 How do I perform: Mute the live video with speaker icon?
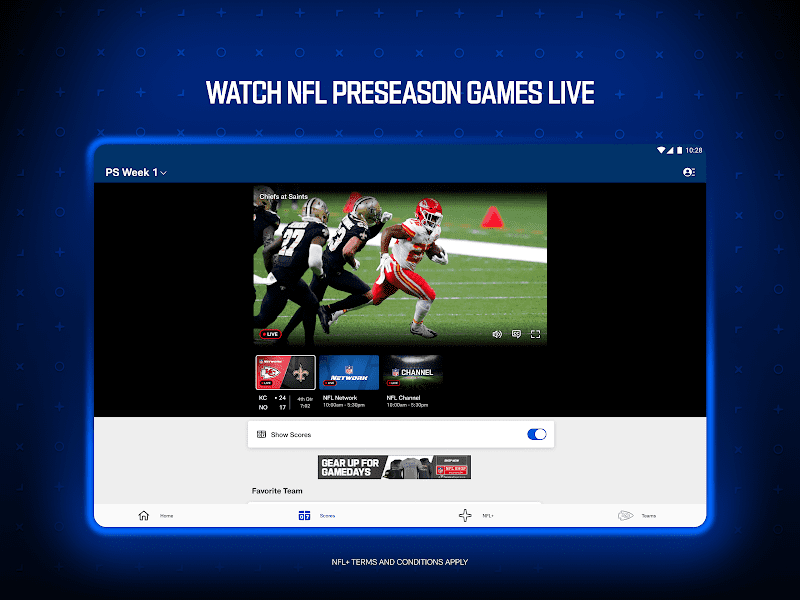(497, 334)
